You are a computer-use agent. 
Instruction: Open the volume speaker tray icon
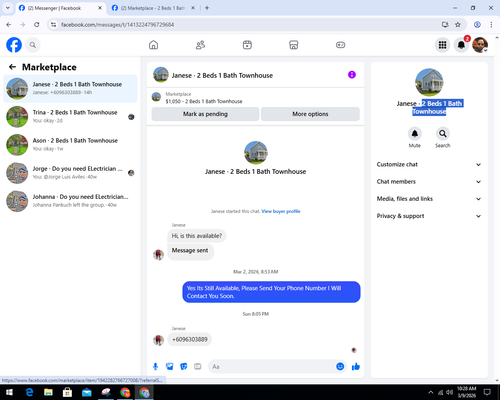coord(449,392)
